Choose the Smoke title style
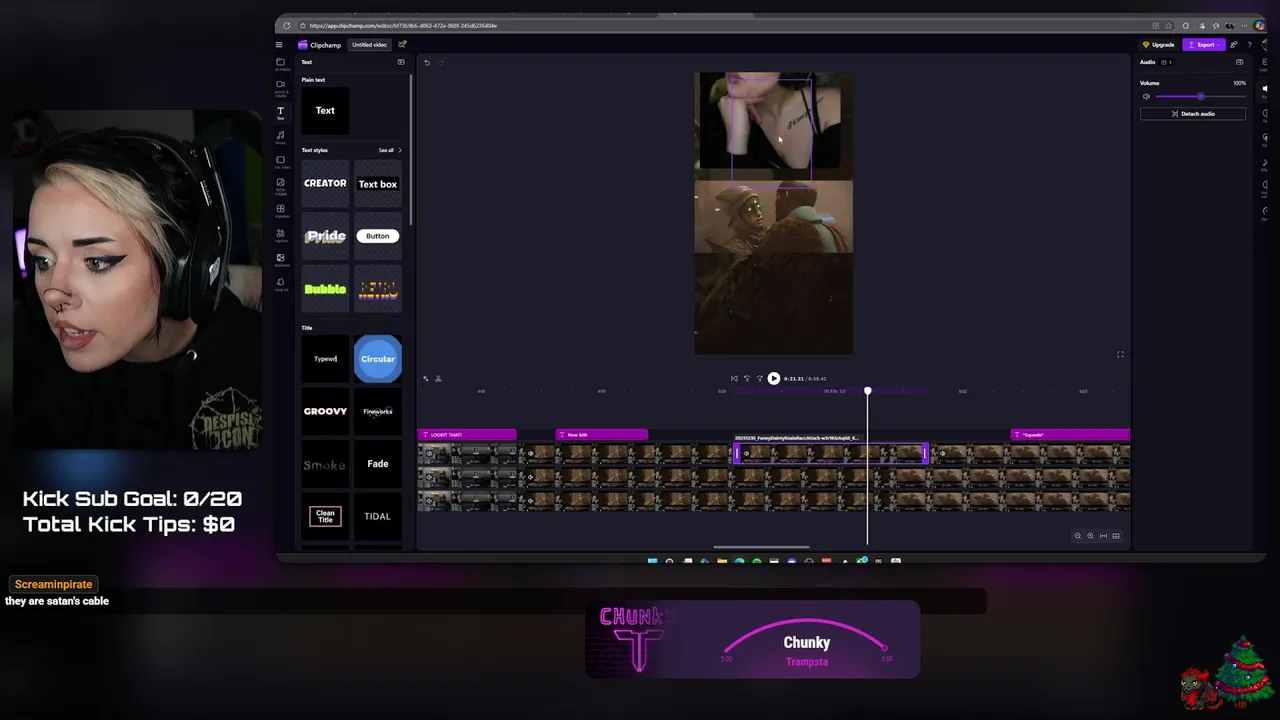The width and height of the screenshot is (1280, 720). point(325,464)
